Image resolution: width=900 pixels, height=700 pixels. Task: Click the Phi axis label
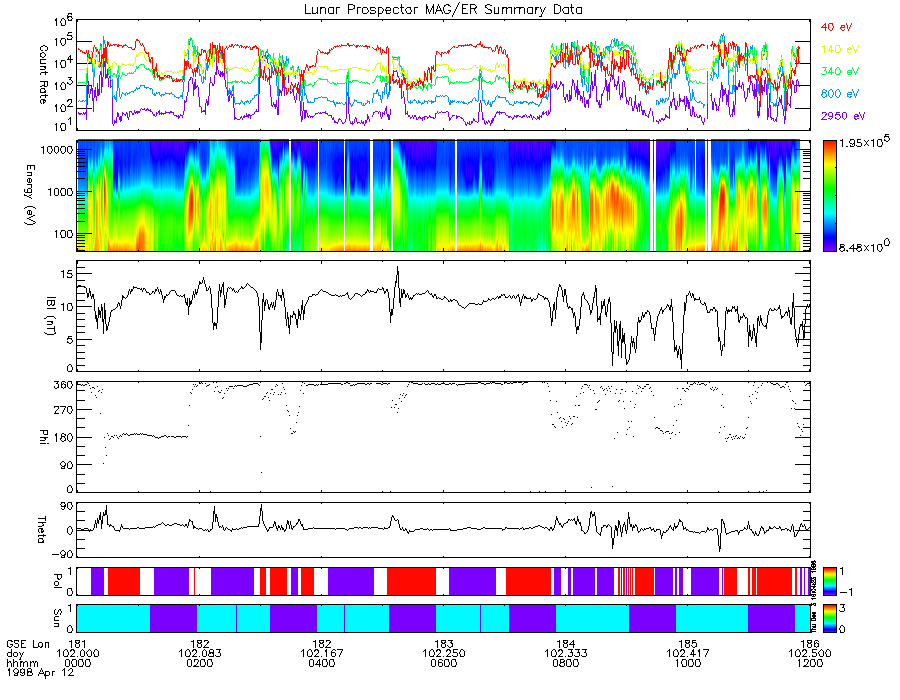(x=43, y=436)
